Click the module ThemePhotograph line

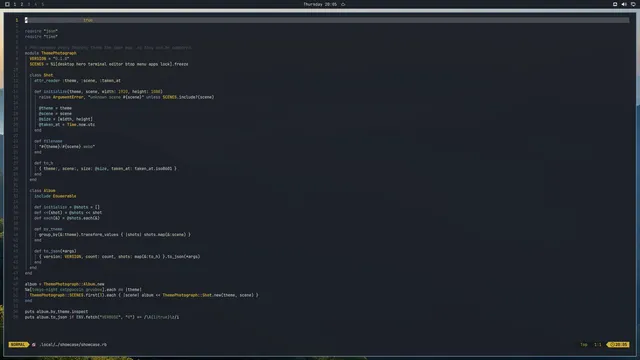pos(51,53)
